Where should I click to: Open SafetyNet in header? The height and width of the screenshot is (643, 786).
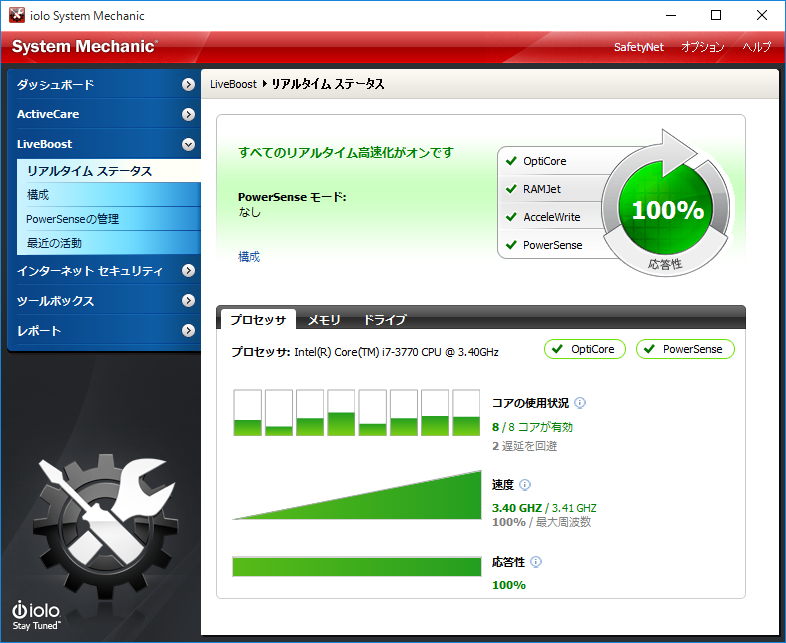tap(639, 47)
